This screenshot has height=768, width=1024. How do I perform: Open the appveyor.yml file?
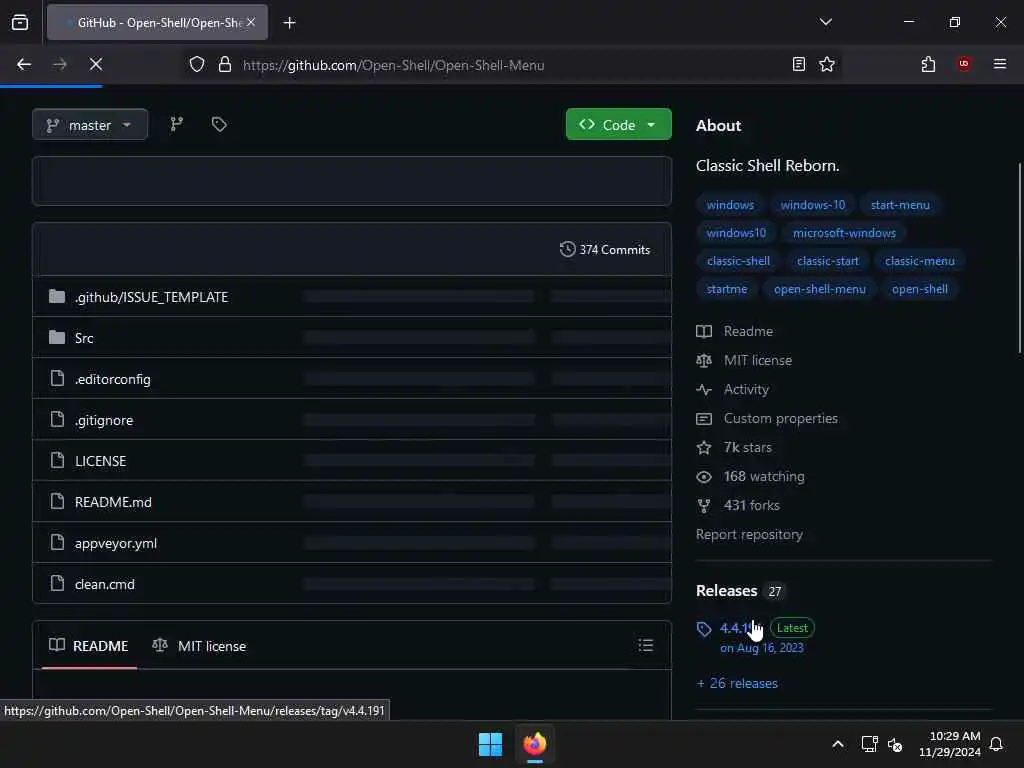(x=116, y=543)
